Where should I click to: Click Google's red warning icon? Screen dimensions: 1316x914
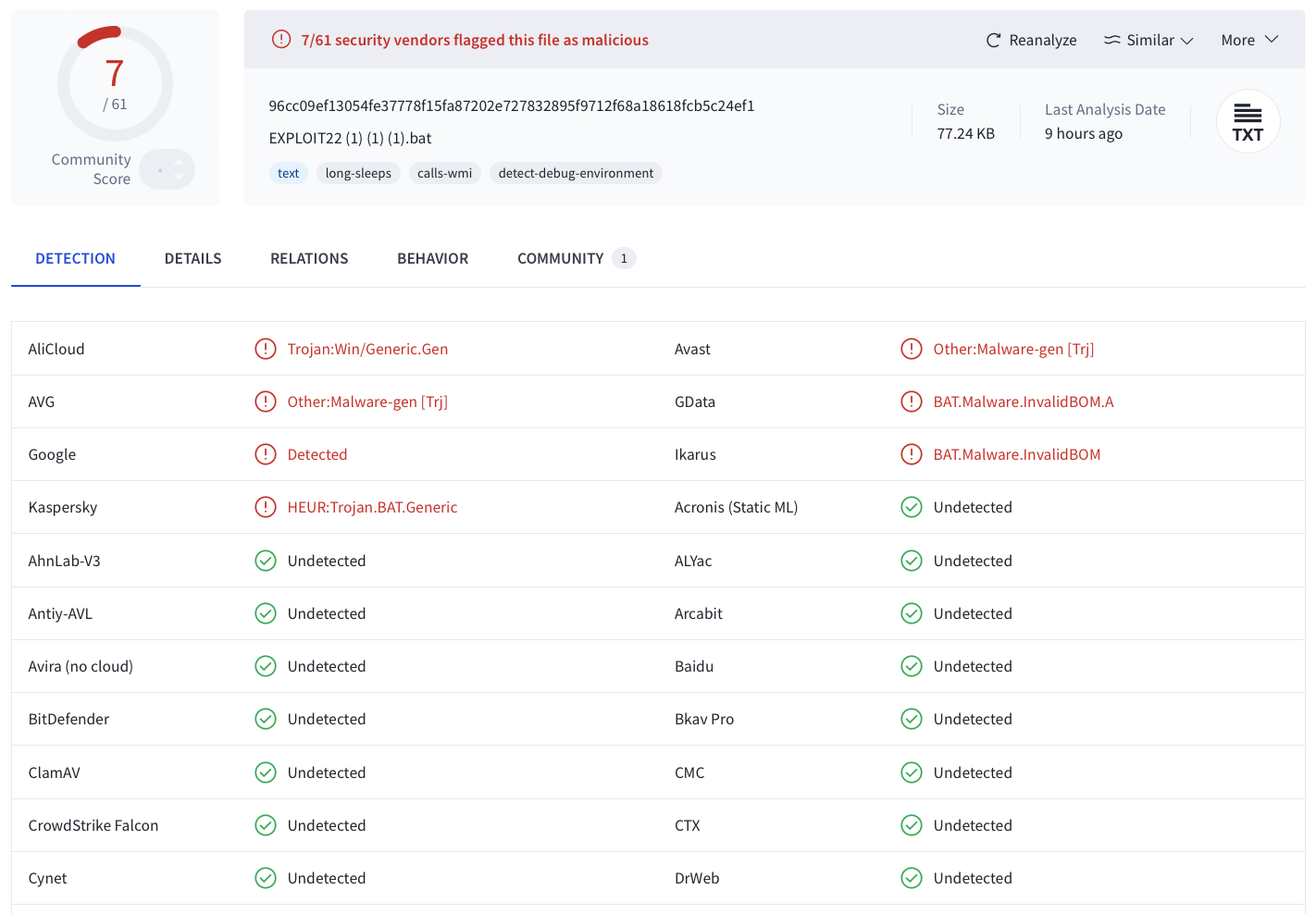(x=266, y=454)
